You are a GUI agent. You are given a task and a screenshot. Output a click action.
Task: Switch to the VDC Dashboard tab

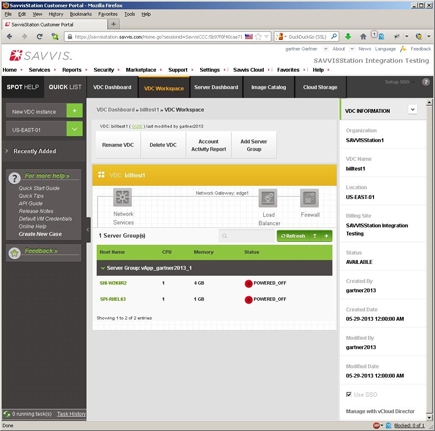pos(112,87)
